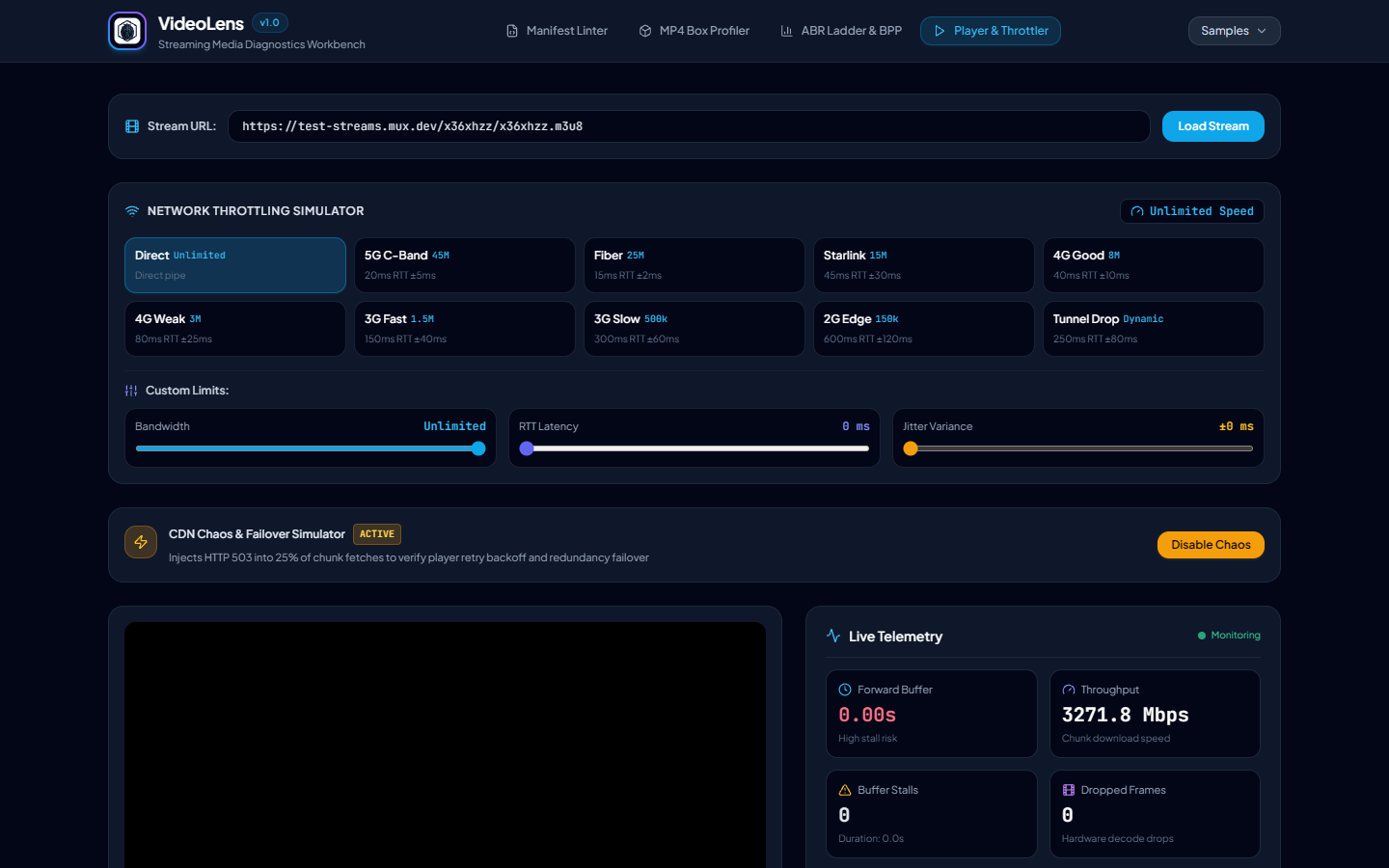
Task: Click the warning triangle beside Buffer Stalls
Action: (845, 790)
